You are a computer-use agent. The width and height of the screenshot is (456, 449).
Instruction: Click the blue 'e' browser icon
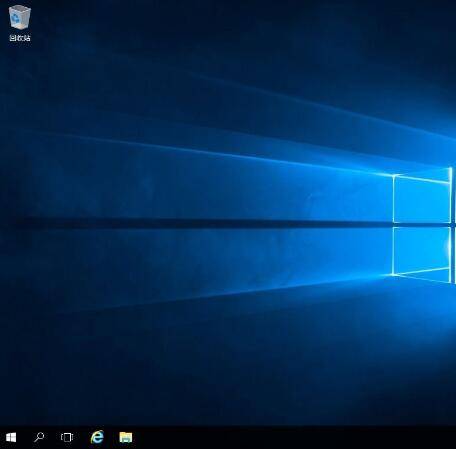97,437
